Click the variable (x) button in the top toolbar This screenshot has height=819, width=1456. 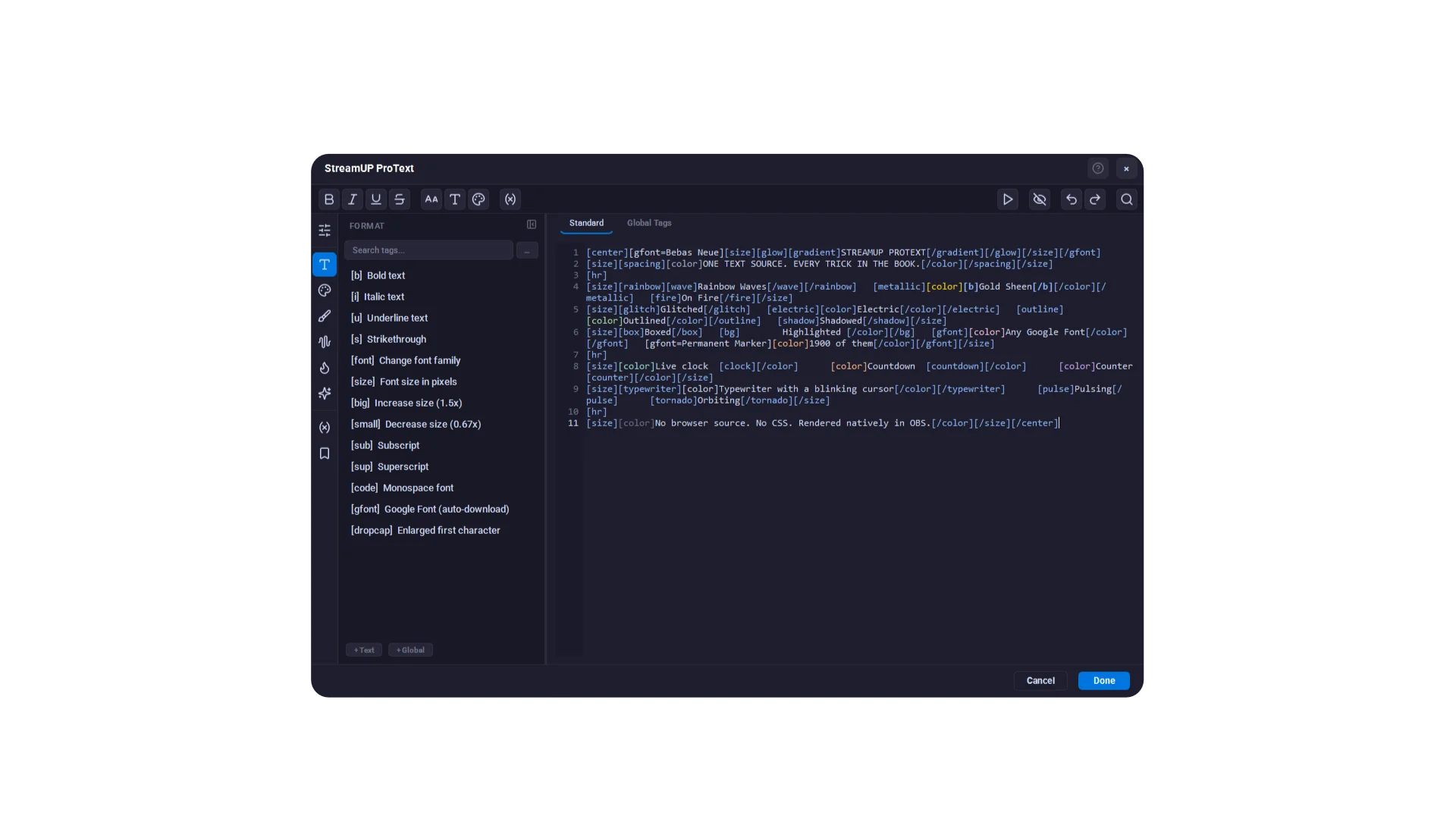click(510, 199)
